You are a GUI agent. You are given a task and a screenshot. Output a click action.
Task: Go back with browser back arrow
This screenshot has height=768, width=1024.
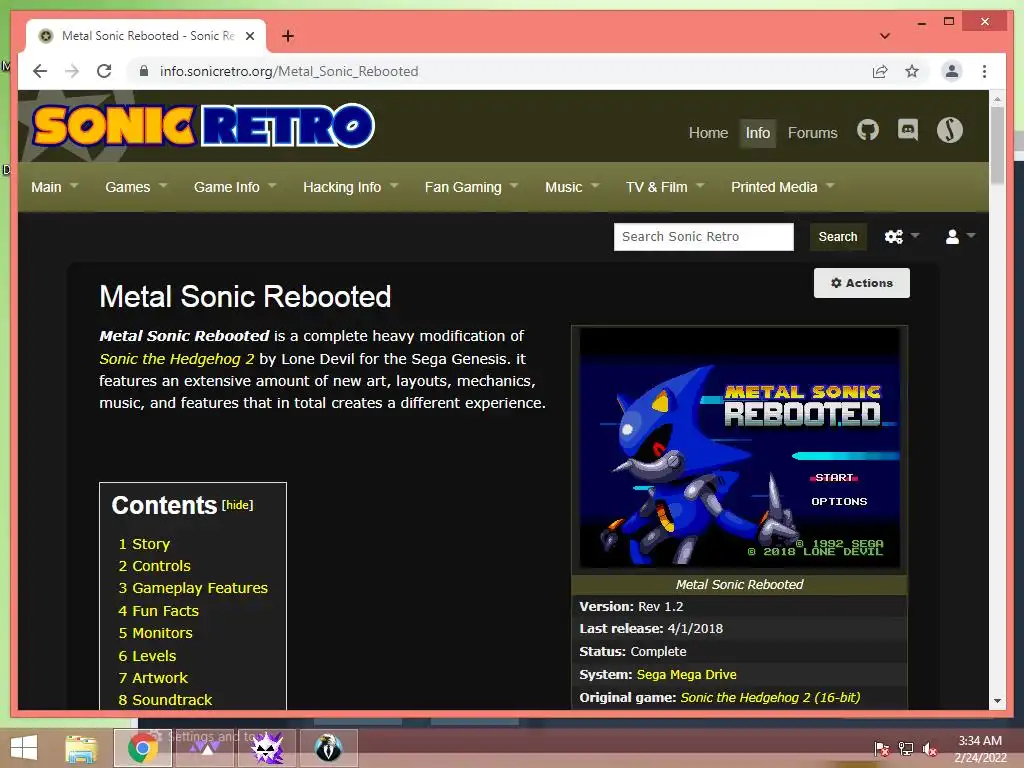coord(40,71)
